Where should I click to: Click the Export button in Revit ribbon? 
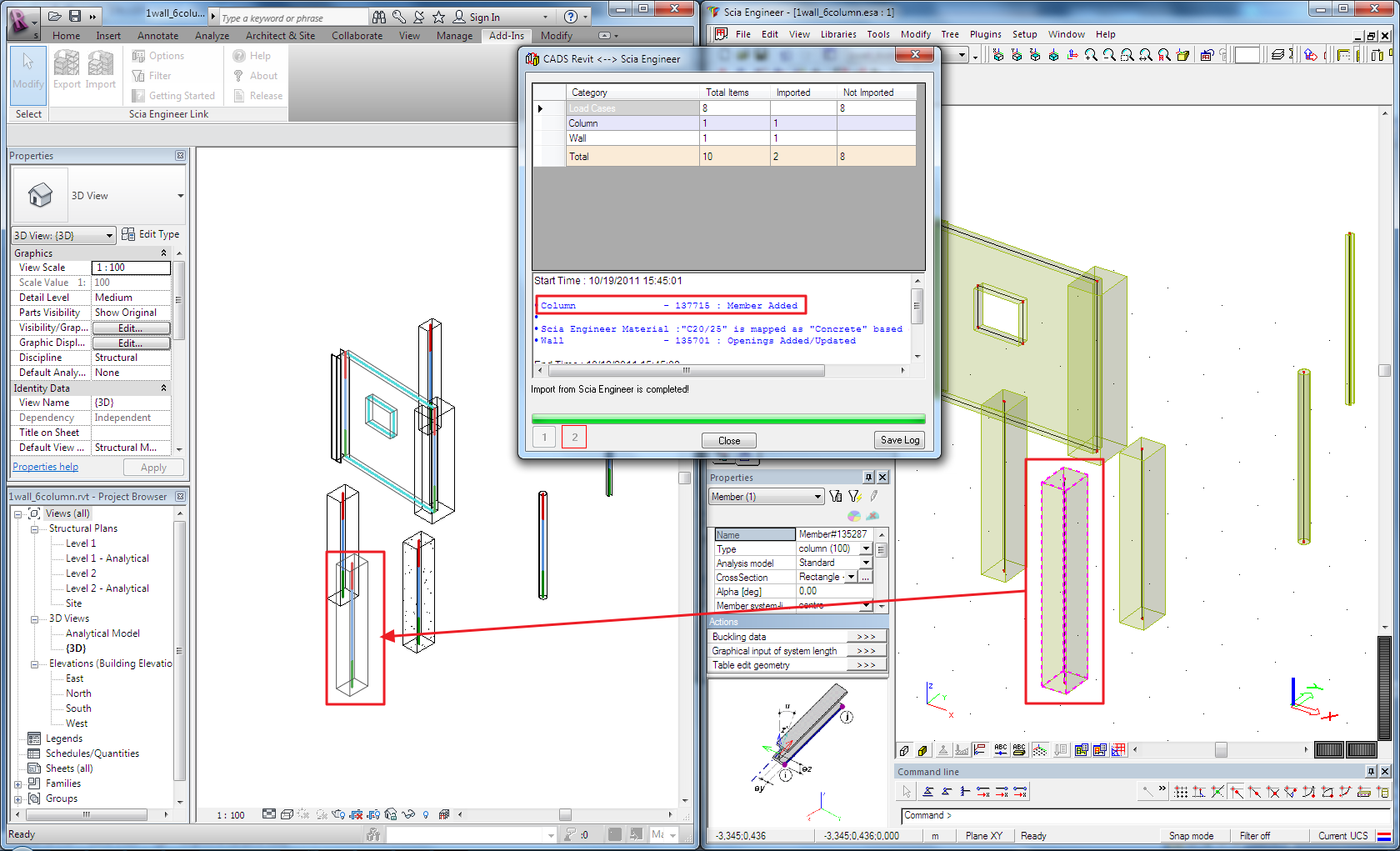tap(67, 70)
